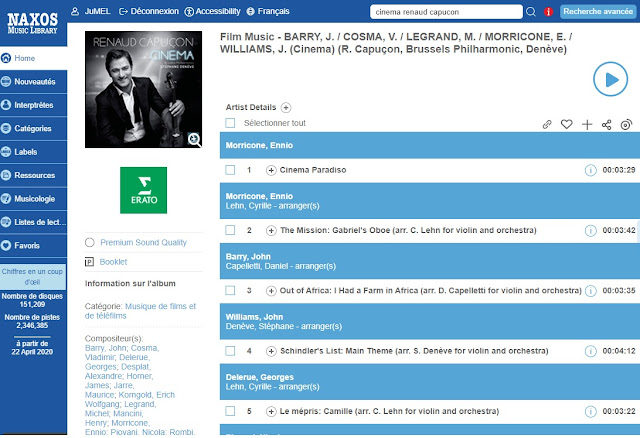The height and width of the screenshot is (438, 640).
Task: Click Williams, John composer header
Action: (254, 317)
